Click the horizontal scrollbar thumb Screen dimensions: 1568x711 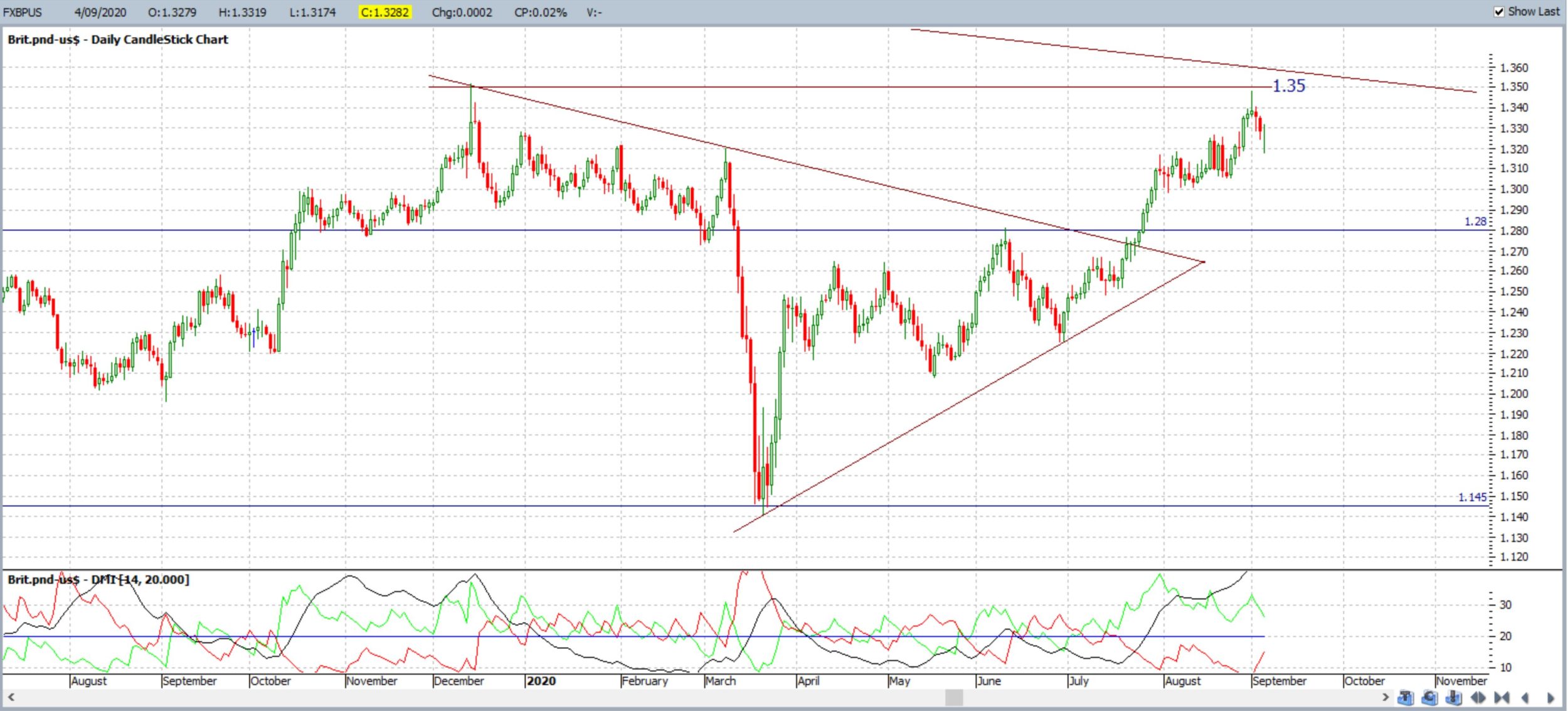pyautogui.click(x=953, y=697)
